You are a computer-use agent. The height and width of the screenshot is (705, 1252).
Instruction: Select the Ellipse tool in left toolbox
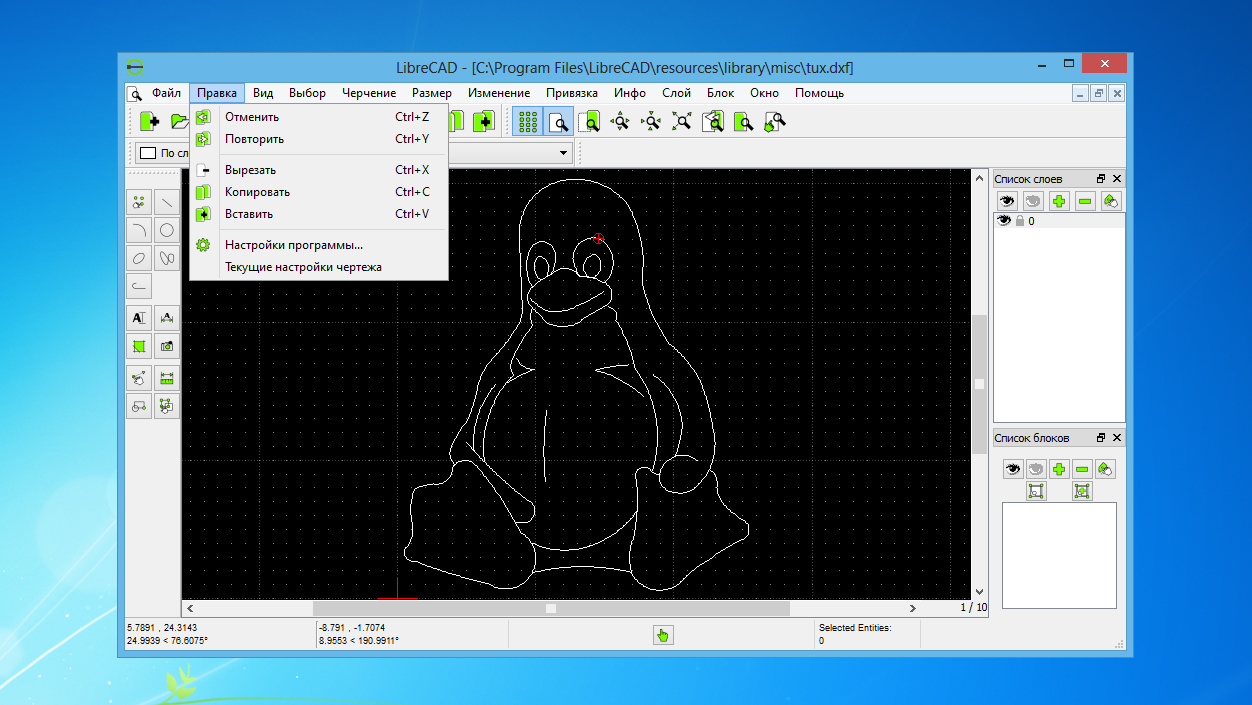(139, 258)
